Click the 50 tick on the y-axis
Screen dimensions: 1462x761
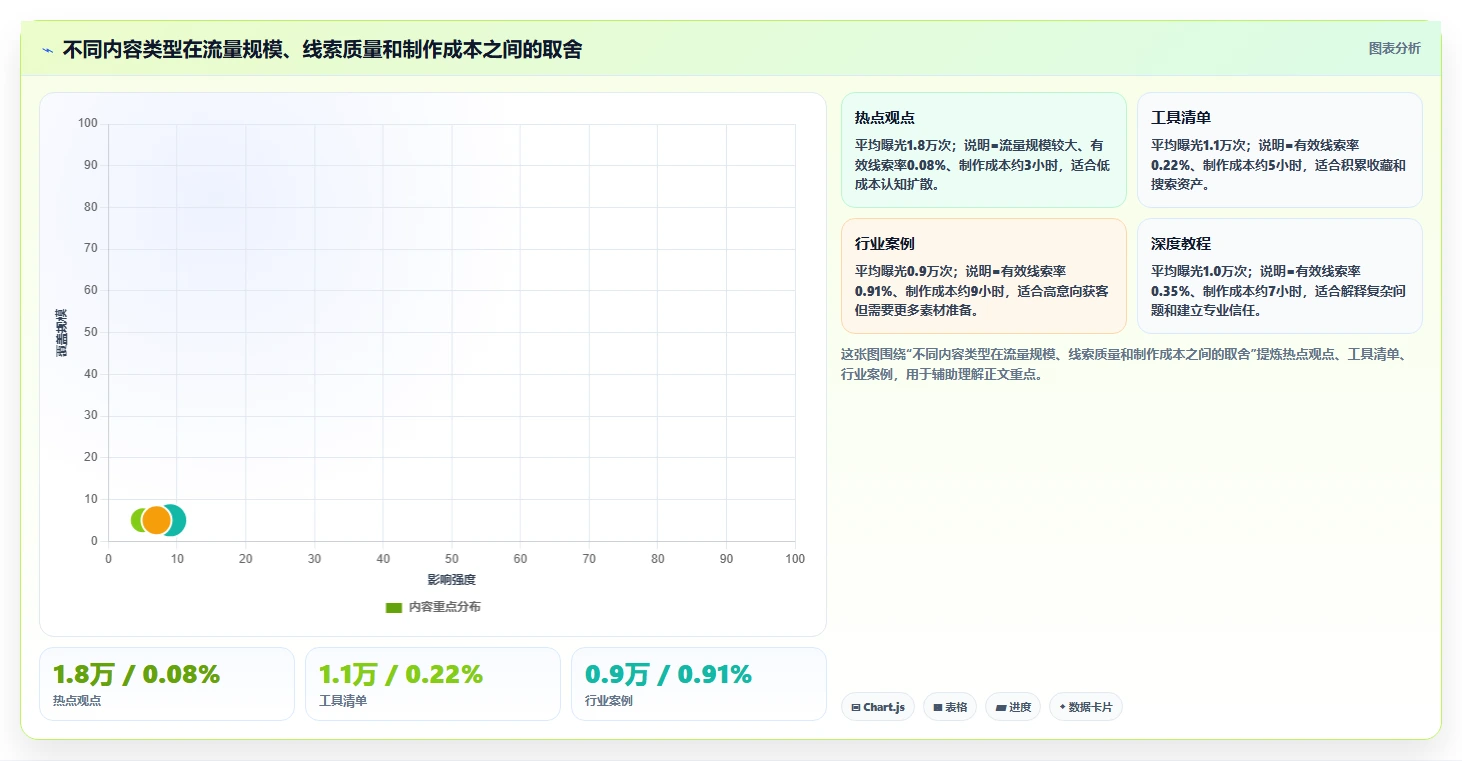click(91, 332)
